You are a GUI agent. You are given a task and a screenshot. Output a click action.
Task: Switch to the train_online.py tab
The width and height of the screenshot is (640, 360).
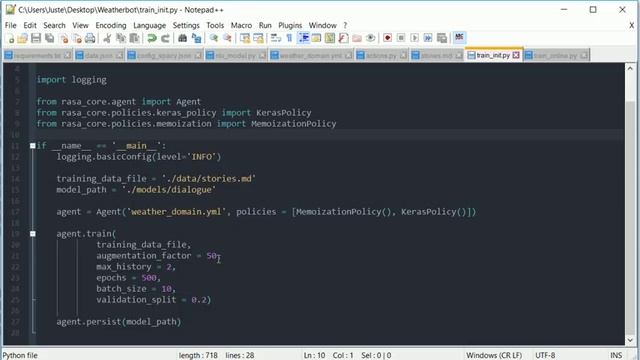(x=555, y=56)
